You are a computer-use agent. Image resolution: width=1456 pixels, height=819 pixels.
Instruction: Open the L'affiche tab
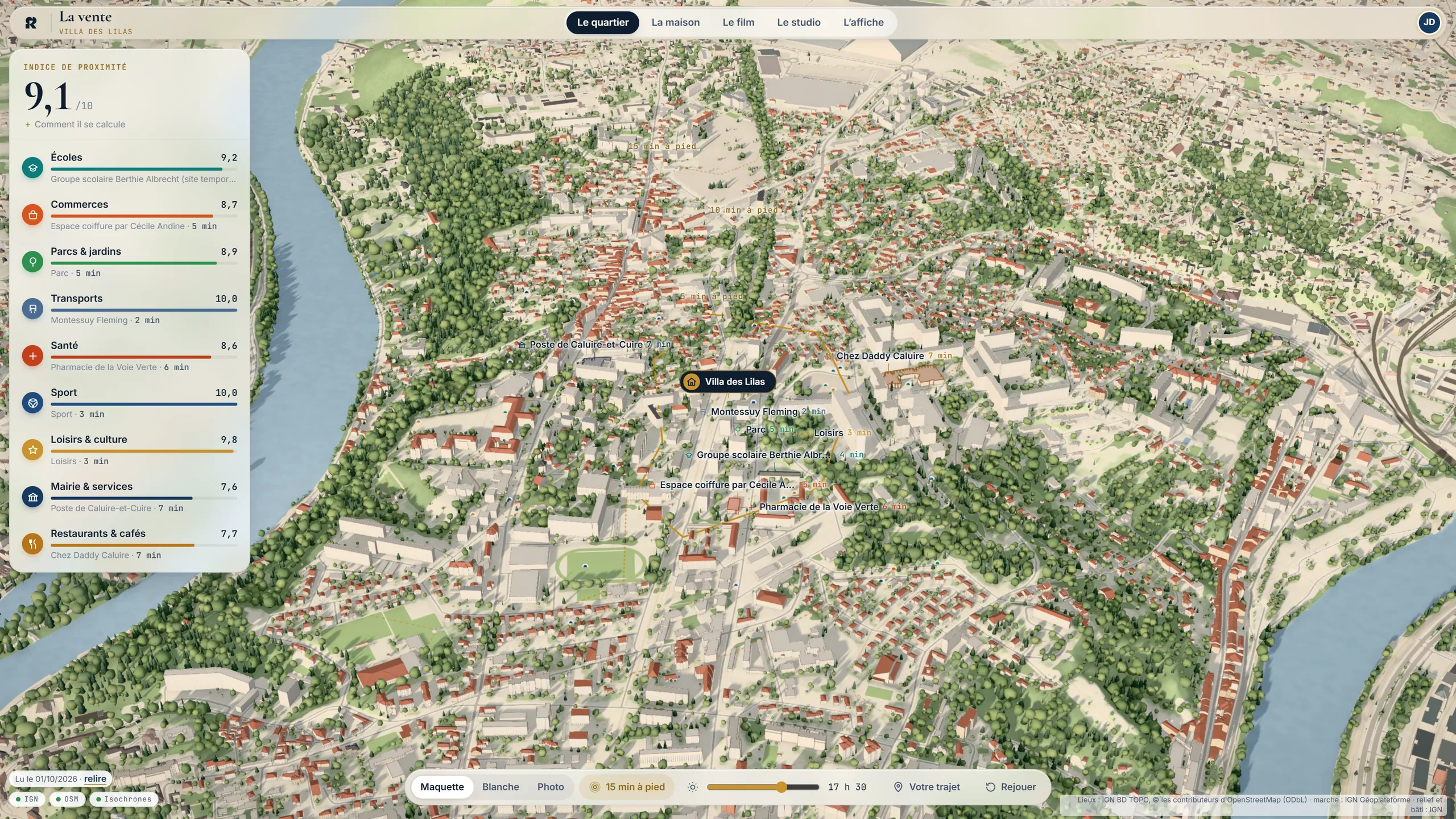click(x=863, y=23)
